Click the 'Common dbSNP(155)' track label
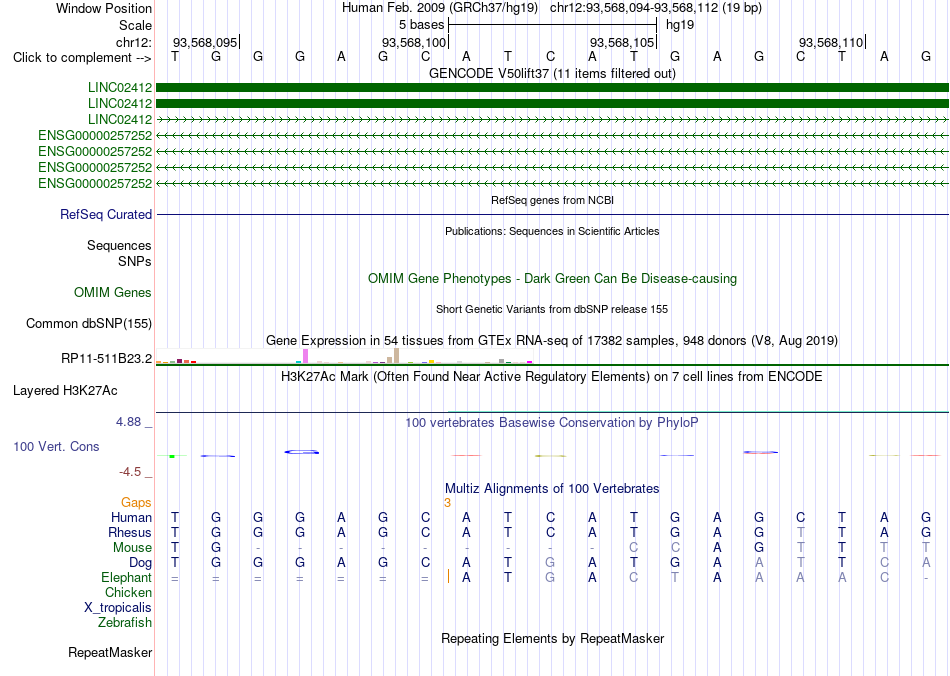 pos(89,323)
